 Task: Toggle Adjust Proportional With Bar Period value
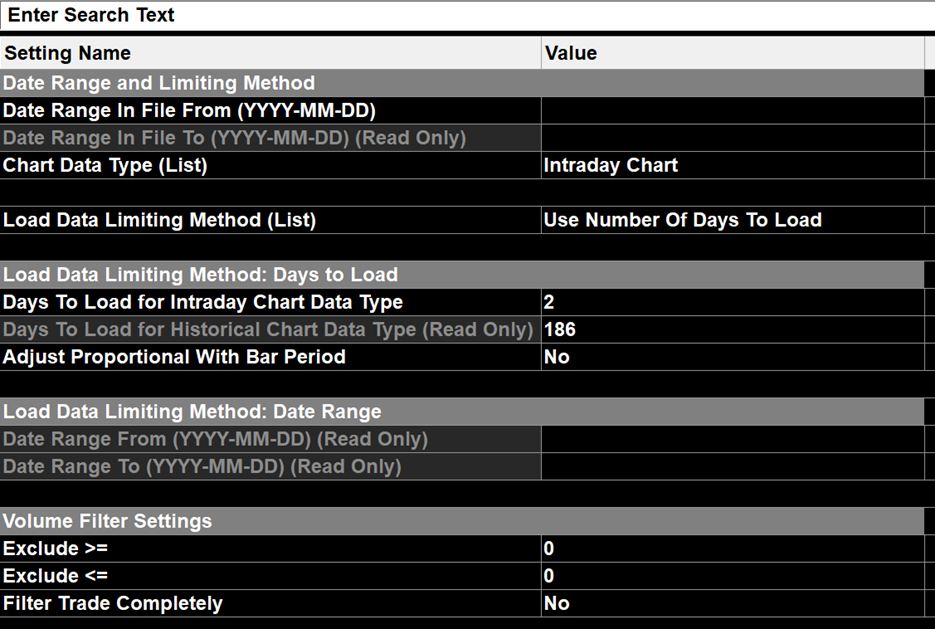point(732,357)
